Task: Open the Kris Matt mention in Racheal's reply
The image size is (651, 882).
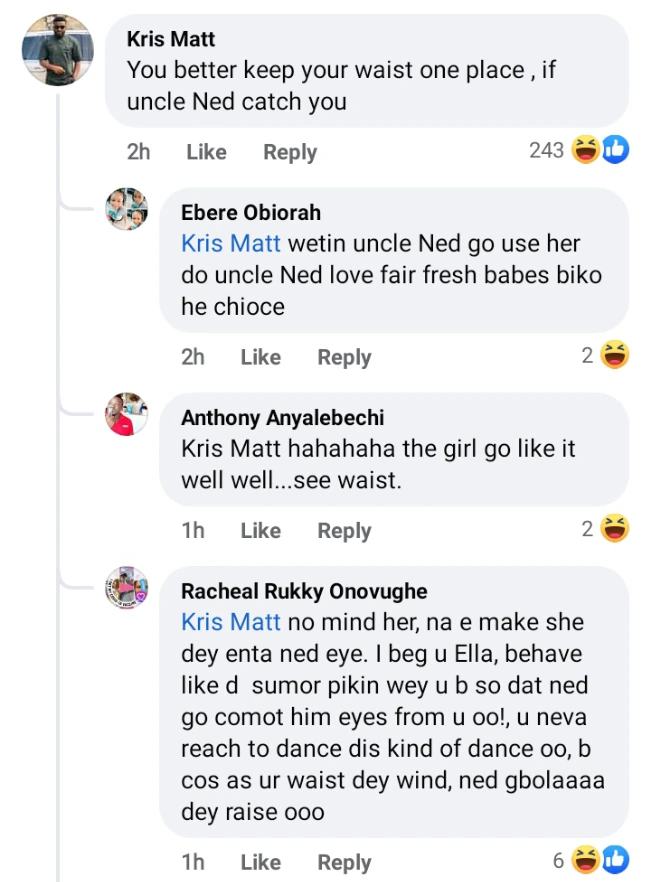Action: (230, 622)
